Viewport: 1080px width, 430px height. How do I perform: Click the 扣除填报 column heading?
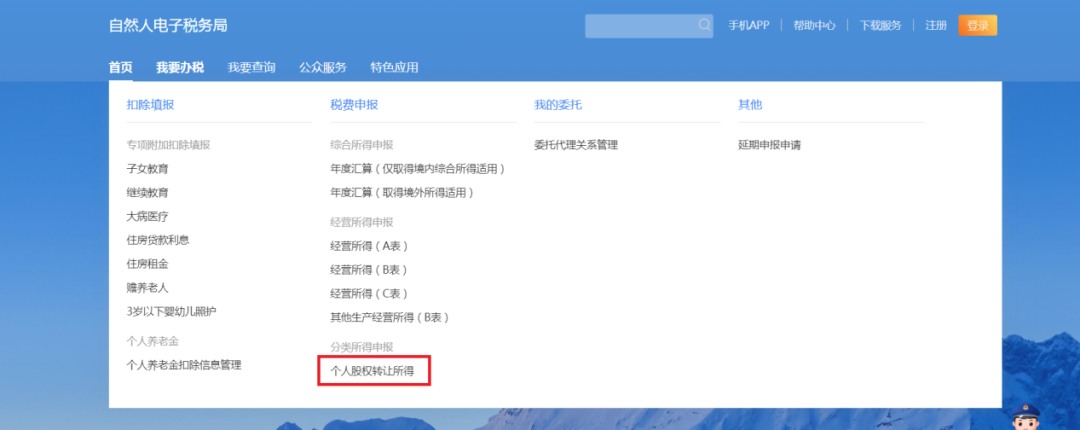(x=150, y=105)
